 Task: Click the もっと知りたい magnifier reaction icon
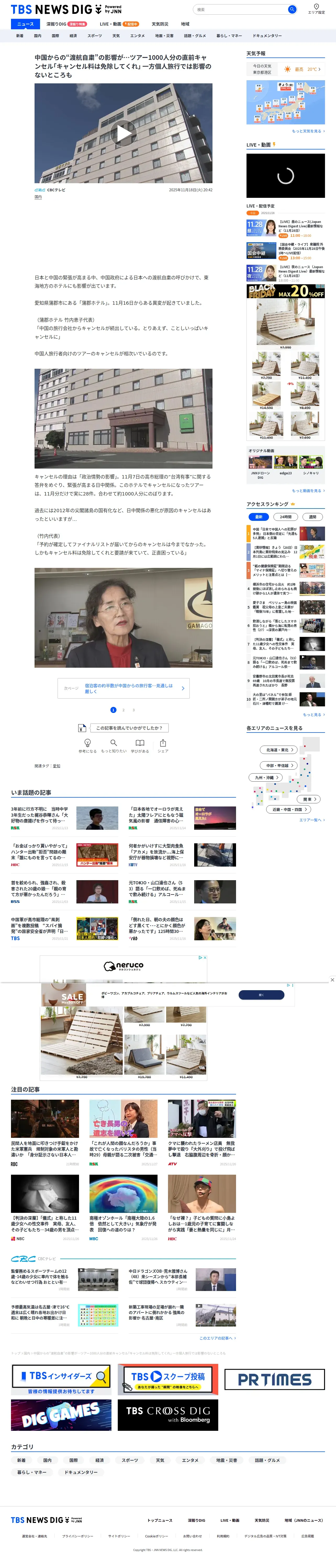click(113, 743)
